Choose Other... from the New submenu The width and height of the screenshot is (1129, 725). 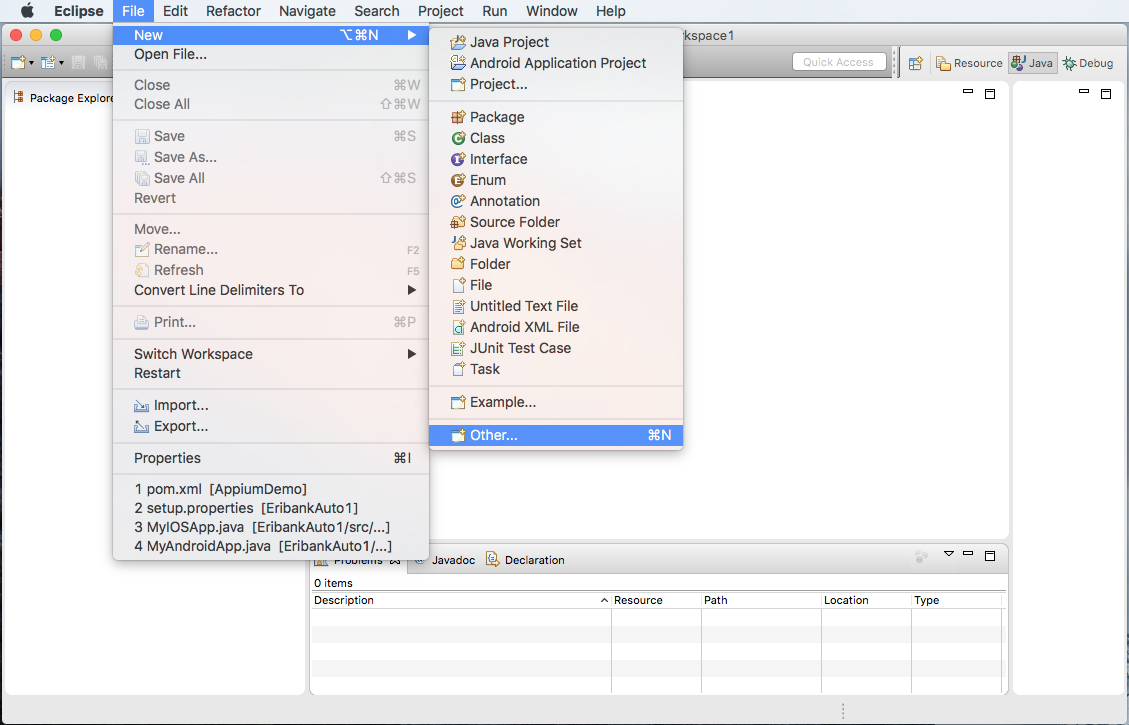click(556, 435)
